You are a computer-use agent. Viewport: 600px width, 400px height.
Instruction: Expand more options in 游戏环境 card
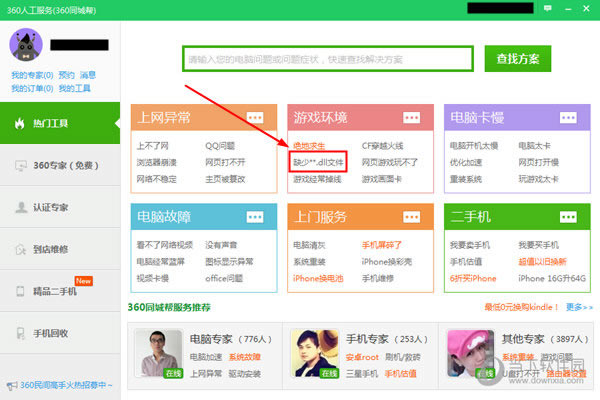point(411,118)
